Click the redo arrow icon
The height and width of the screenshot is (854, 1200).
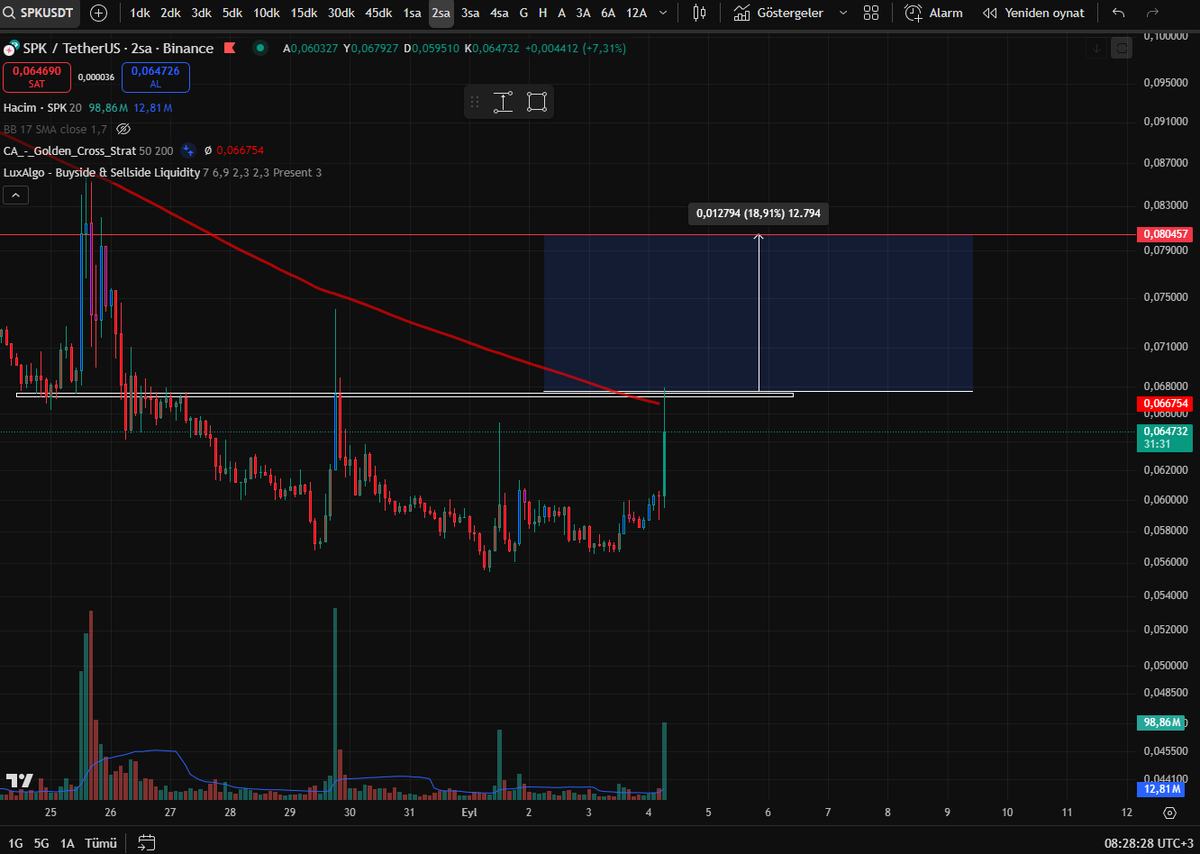click(1152, 13)
